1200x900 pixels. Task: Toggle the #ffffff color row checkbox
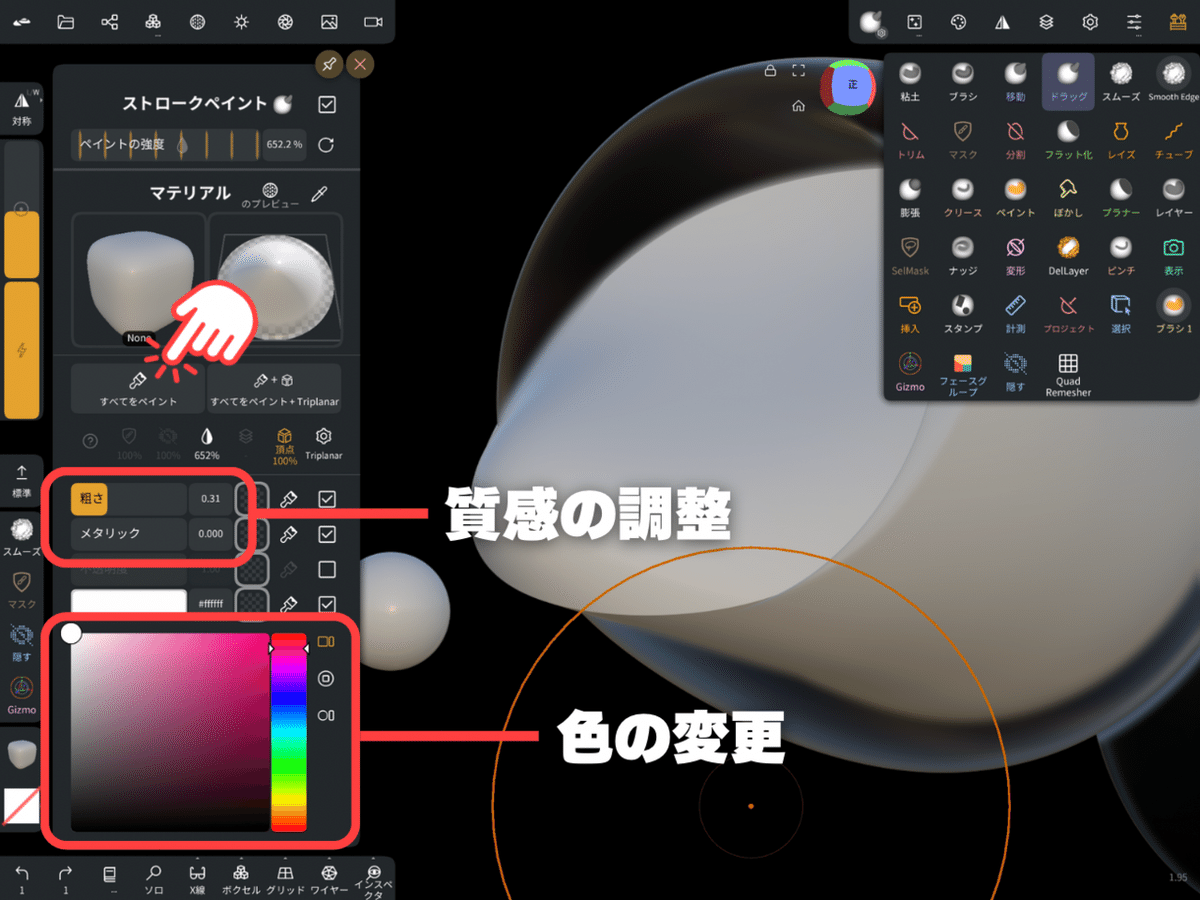tap(326, 604)
